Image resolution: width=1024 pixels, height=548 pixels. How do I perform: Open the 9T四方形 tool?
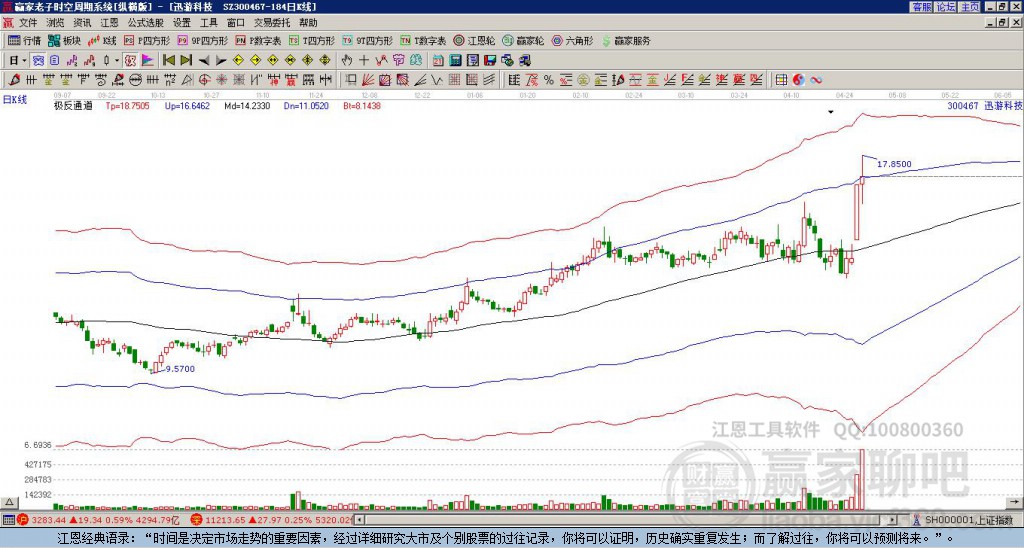pos(368,40)
